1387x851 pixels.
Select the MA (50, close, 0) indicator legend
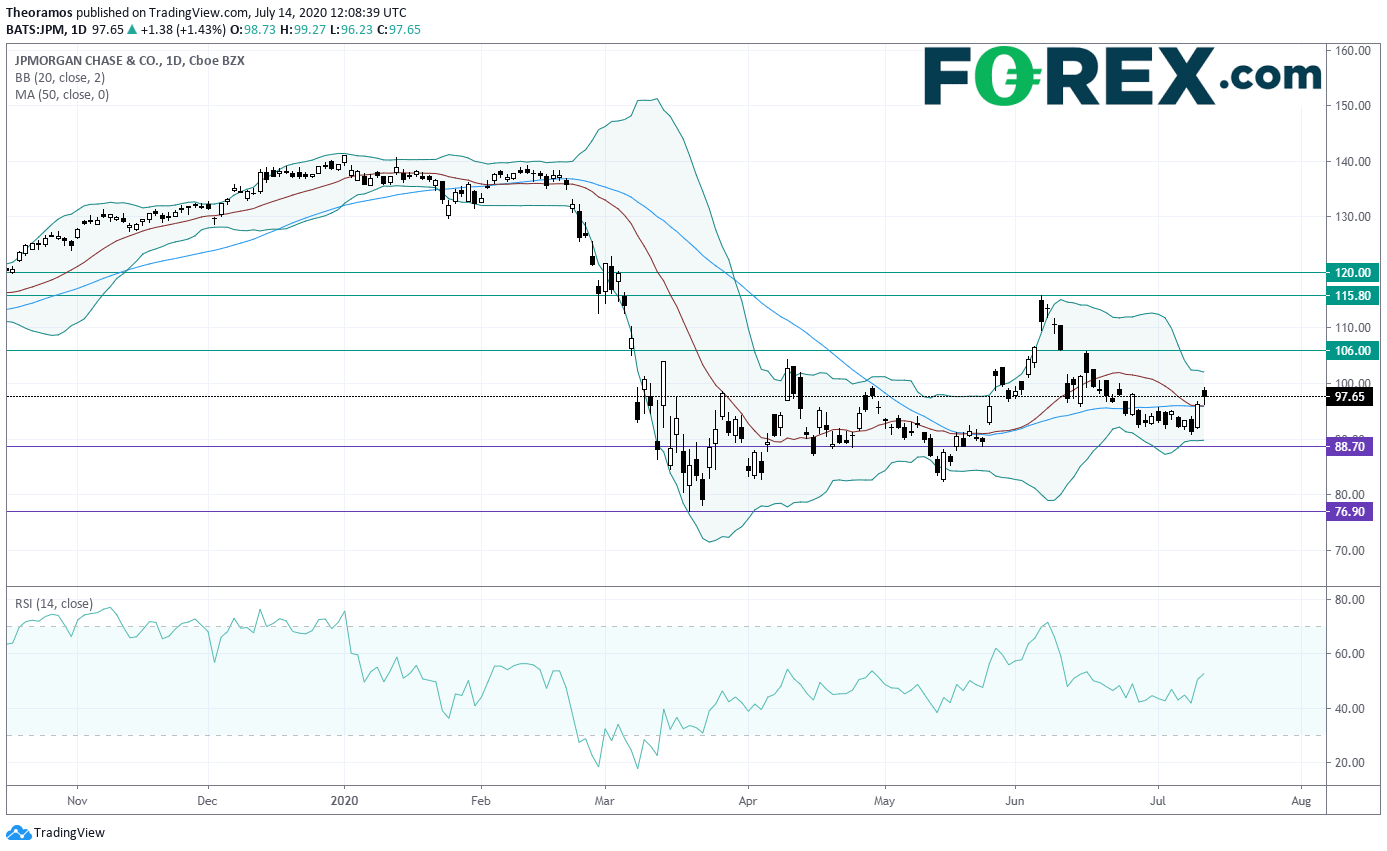(61, 95)
